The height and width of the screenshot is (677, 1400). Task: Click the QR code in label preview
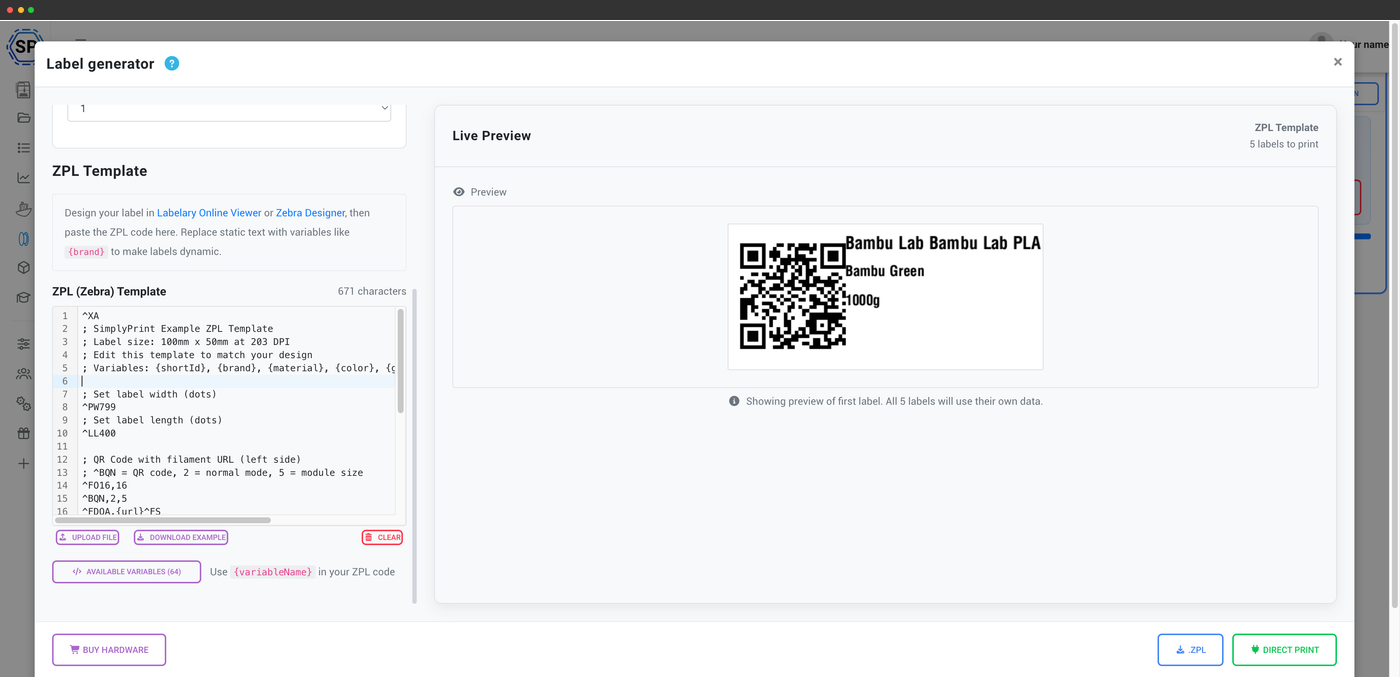click(x=793, y=296)
